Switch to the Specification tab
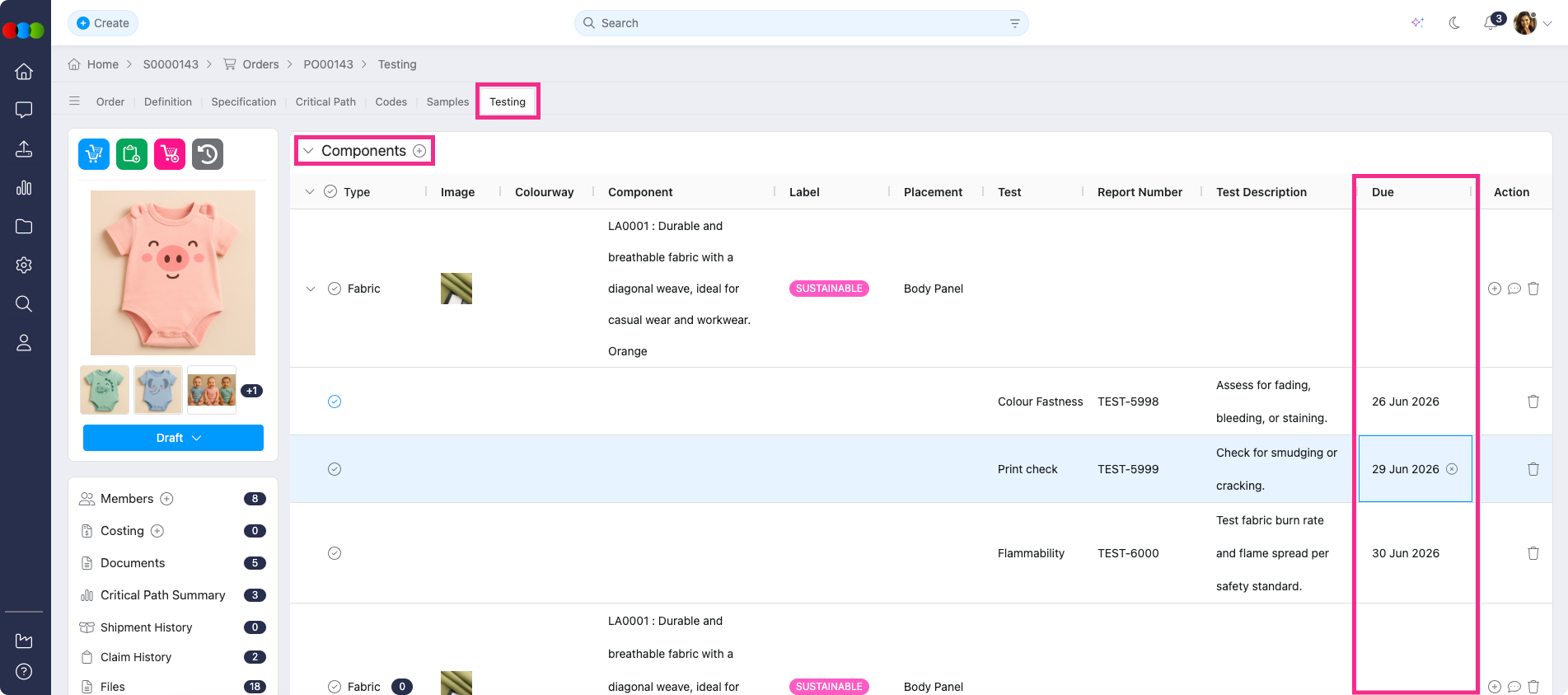The image size is (1568, 695). [244, 102]
